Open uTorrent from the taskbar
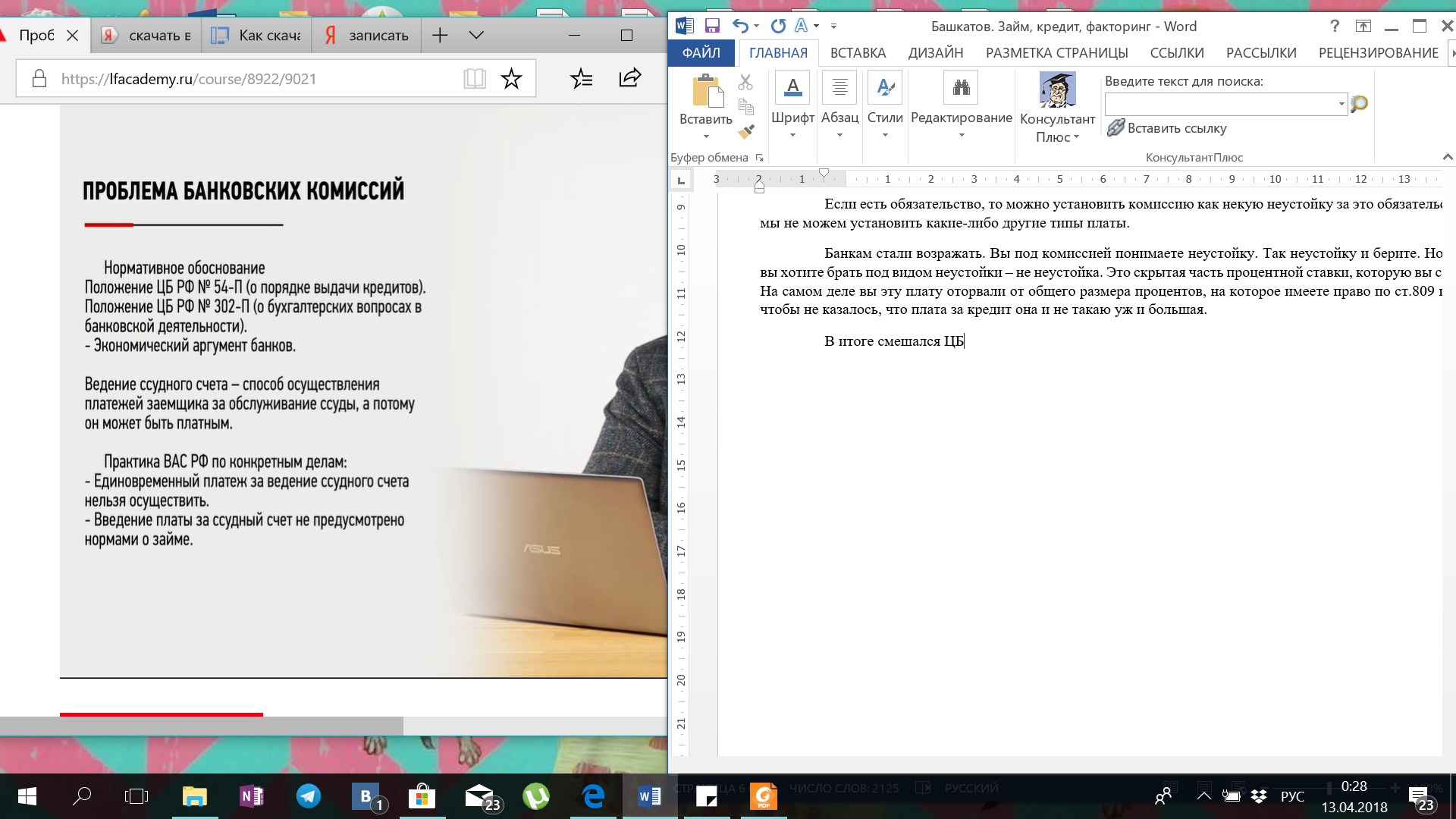 point(535,795)
